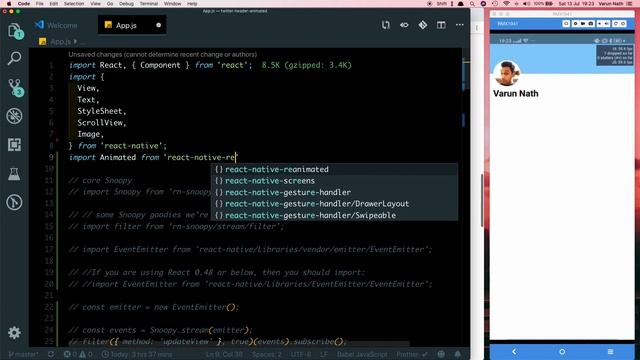Image resolution: width=640 pixels, height=360 pixels.
Task: Click LF end of line setting
Action: coord(324,354)
